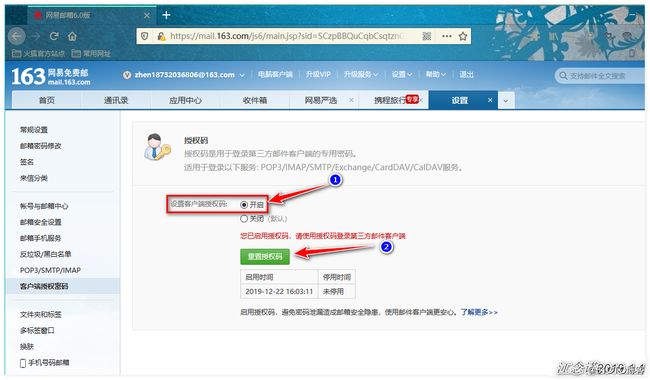Select the 开启 radio button
The image size is (650, 380).
(x=244, y=205)
